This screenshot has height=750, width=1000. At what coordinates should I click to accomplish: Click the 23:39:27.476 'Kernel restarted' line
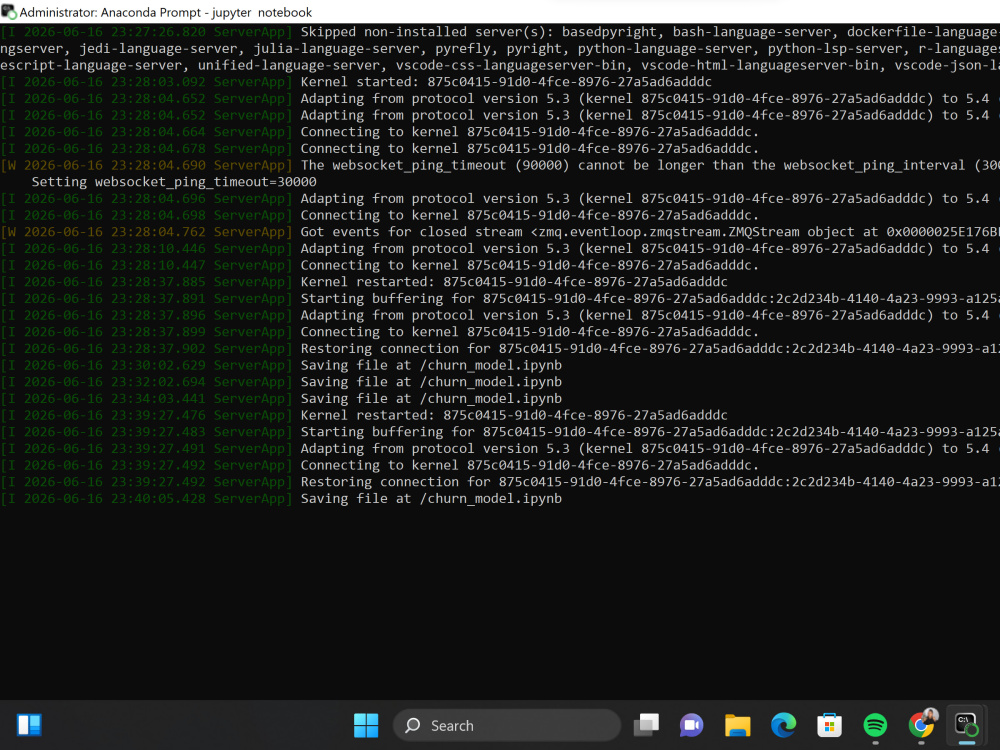coord(364,415)
